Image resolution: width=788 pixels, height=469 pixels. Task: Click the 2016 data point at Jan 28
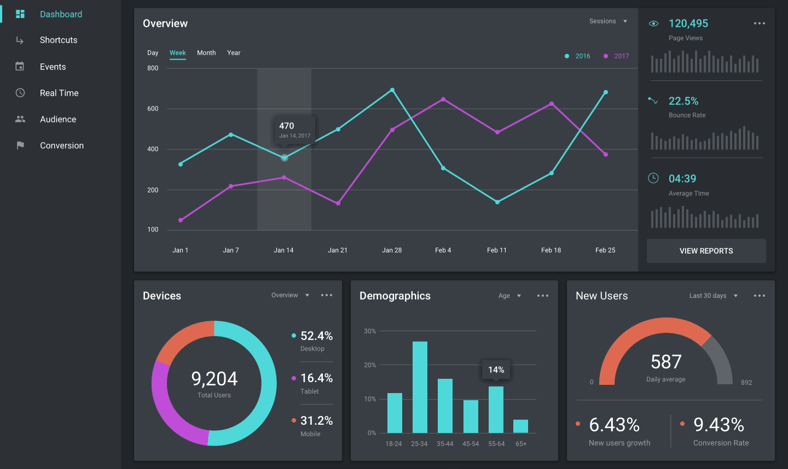click(x=392, y=90)
